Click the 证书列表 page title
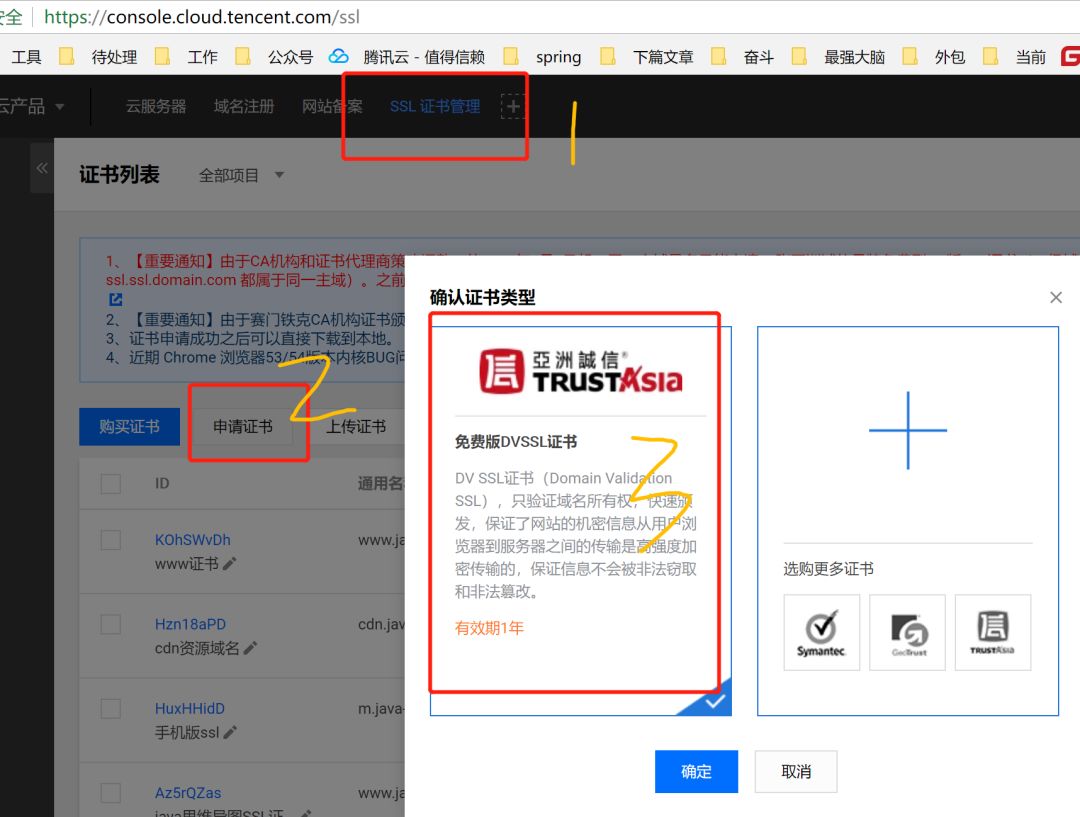Image resolution: width=1080 pixels, height=817 pixels. (x=119, y=175)
